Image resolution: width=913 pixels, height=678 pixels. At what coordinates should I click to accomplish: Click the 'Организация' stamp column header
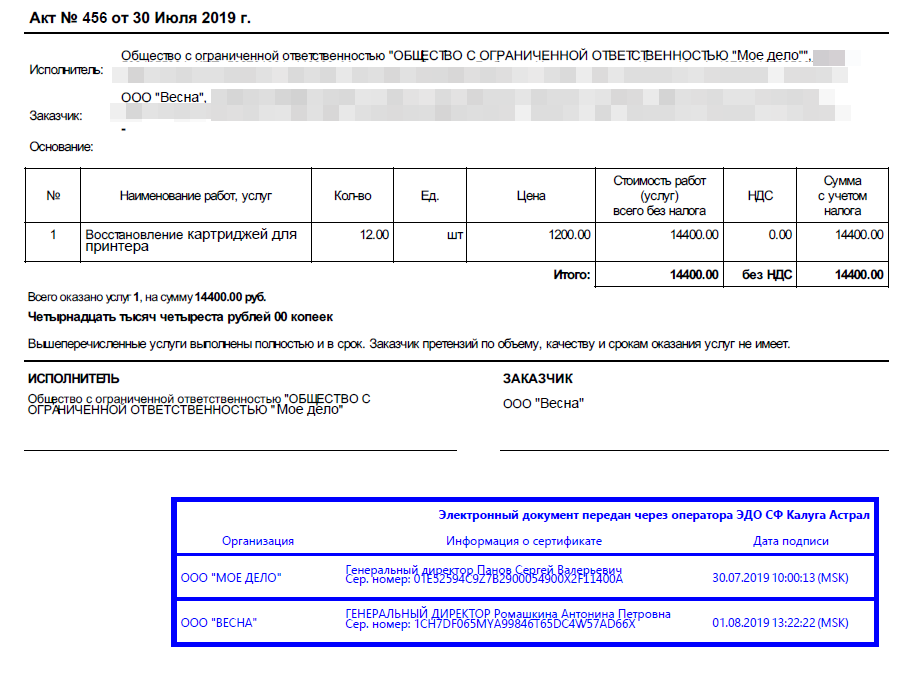pyautogui.click(x=257, y=541)
